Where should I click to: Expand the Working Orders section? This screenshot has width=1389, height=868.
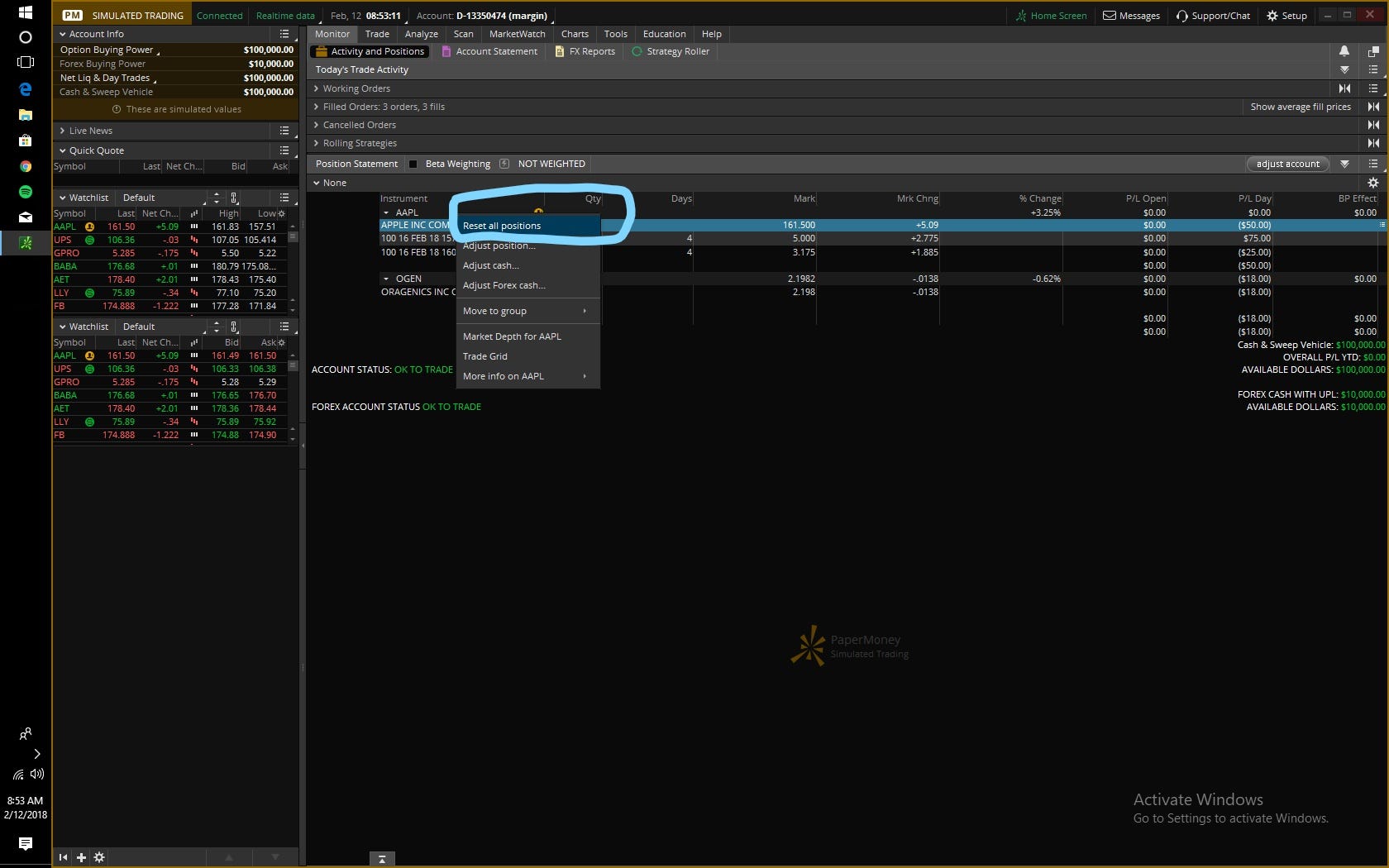point(316,88)
